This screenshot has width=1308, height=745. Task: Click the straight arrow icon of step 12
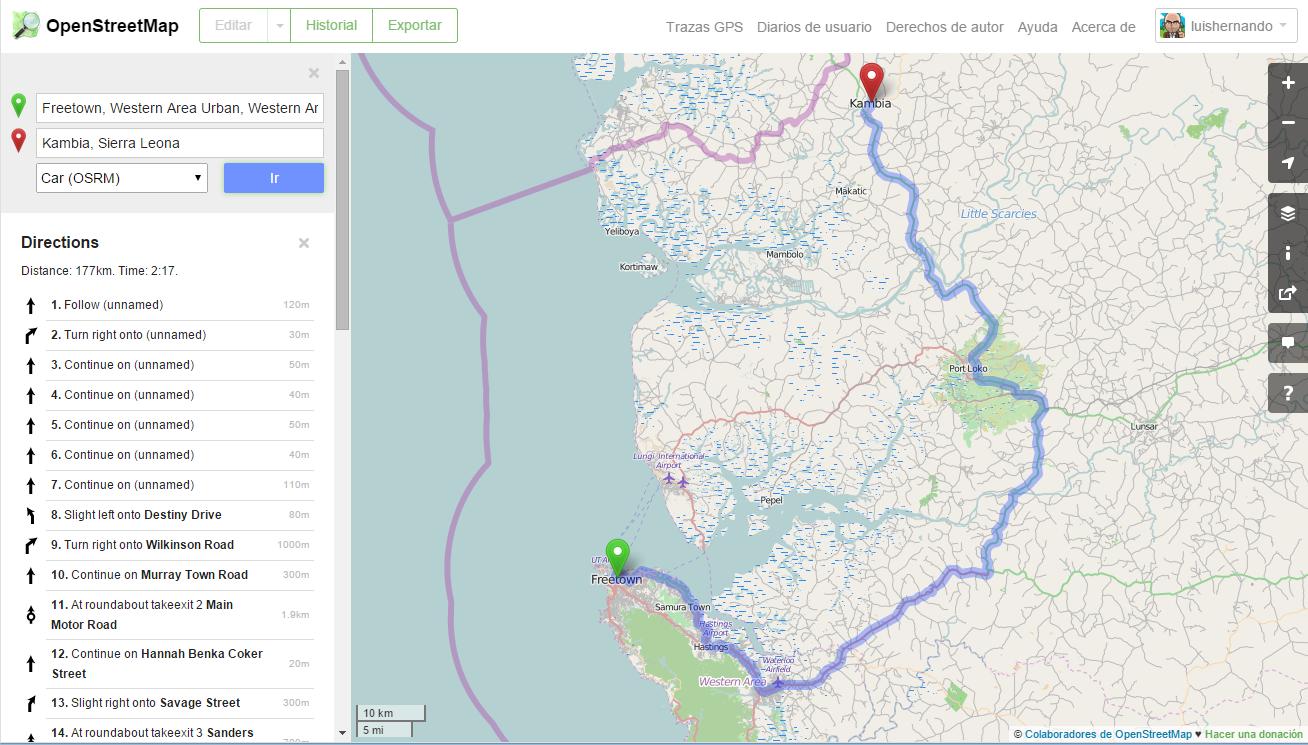click(x=31, y=664)
